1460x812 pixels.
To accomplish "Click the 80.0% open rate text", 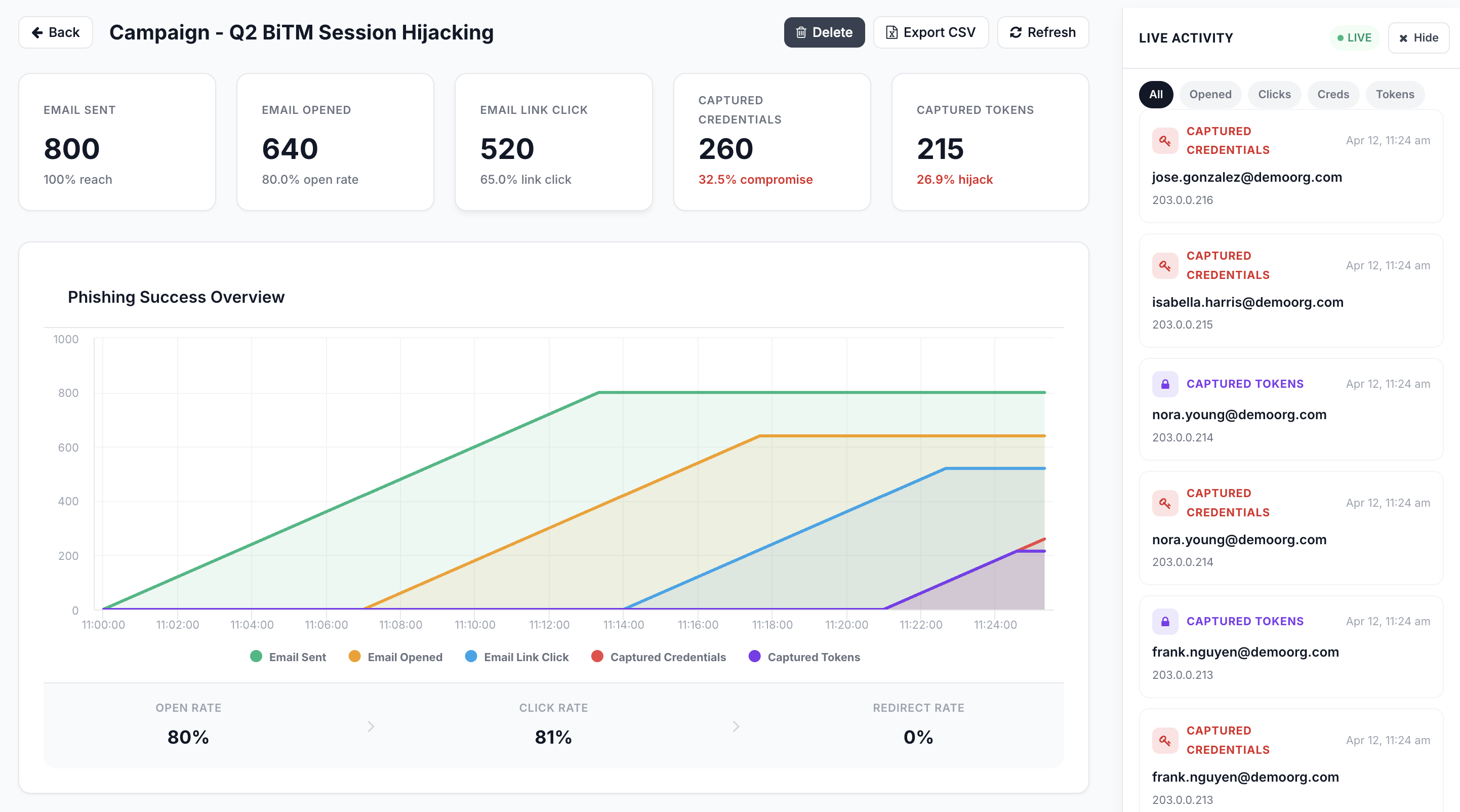I will pos(310,180).
